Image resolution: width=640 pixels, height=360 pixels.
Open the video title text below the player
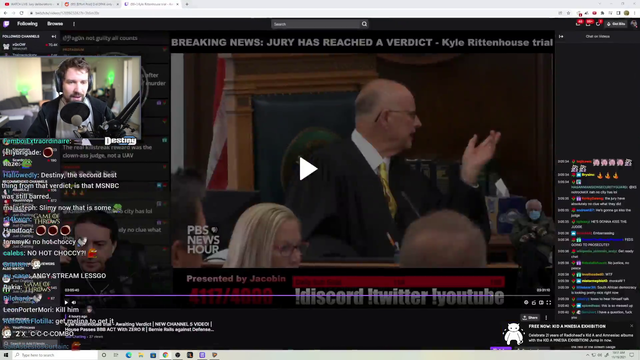(139, 327)
